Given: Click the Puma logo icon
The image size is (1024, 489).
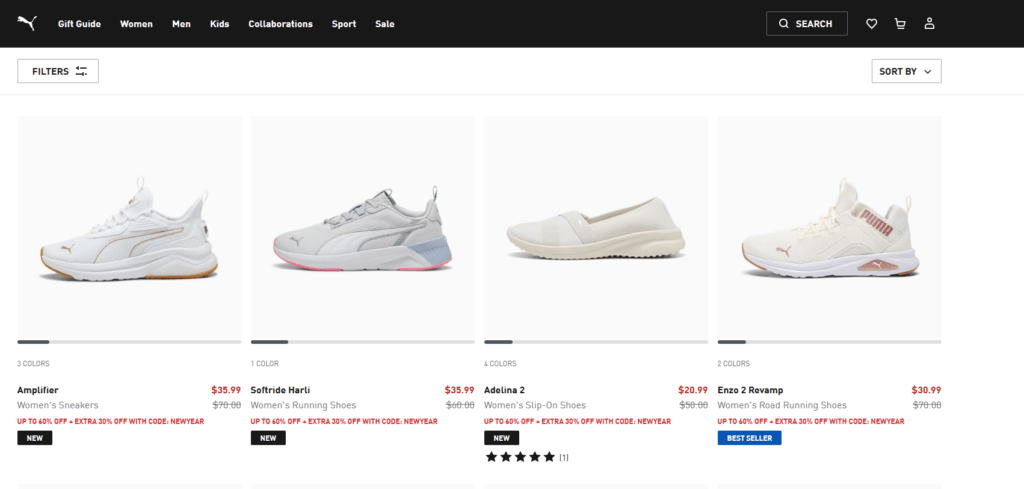Looking at the screenshot, I should [27, 23].
